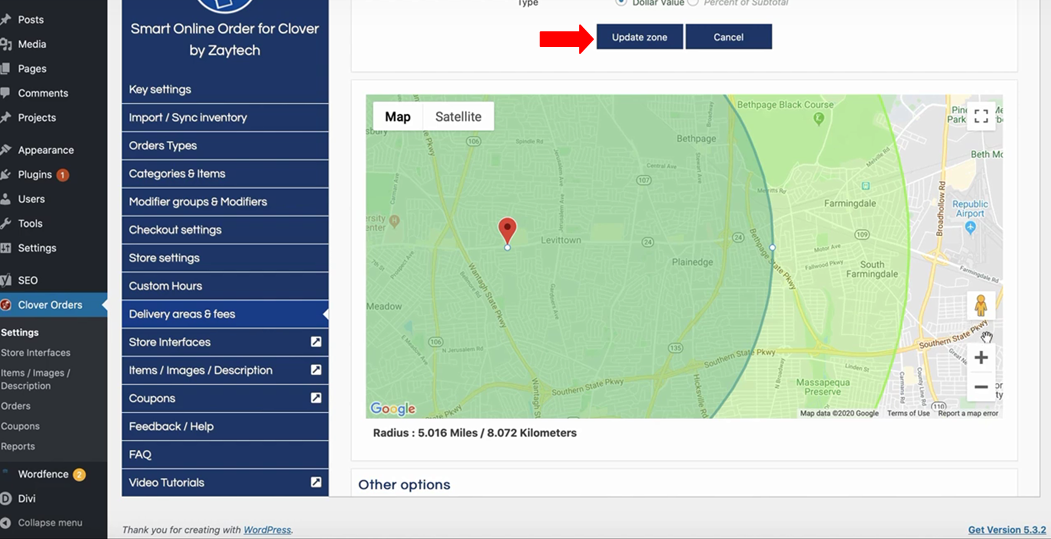Viewport: 1051px width, 539px height.
Task: Click the Comments bubble icon
Action: point(5,93)
